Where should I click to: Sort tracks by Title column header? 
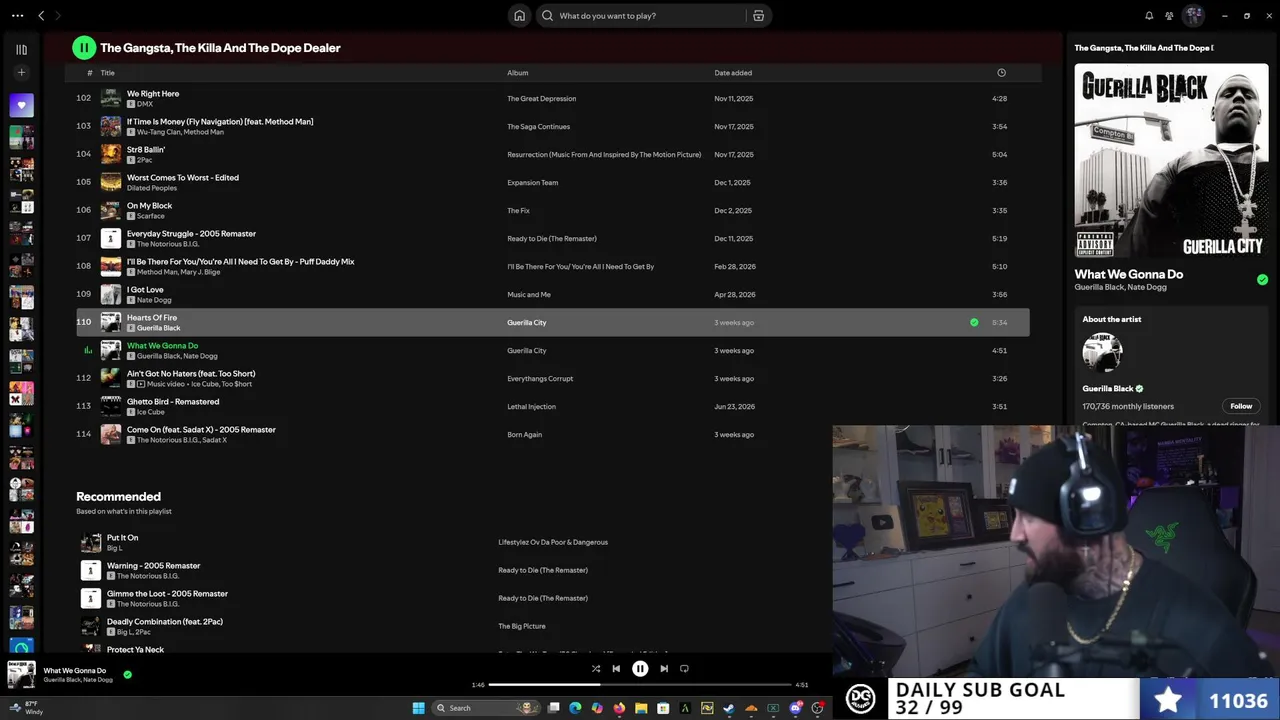[x=107, y=73]
